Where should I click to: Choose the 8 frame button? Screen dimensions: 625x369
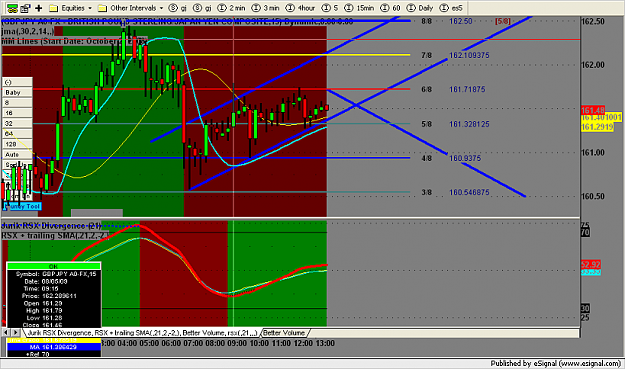pyautogui.click(x=17, y=103)
